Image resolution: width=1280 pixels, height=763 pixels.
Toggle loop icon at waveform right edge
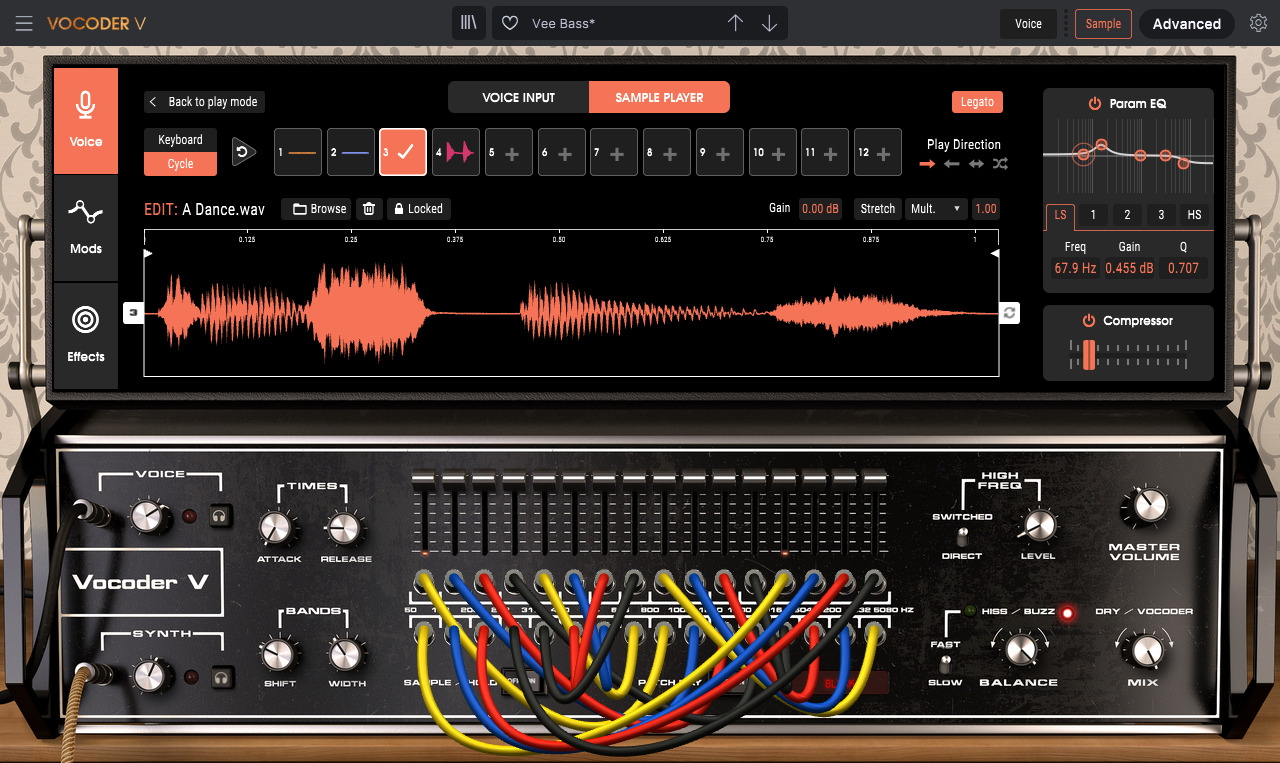point(1010,313)
